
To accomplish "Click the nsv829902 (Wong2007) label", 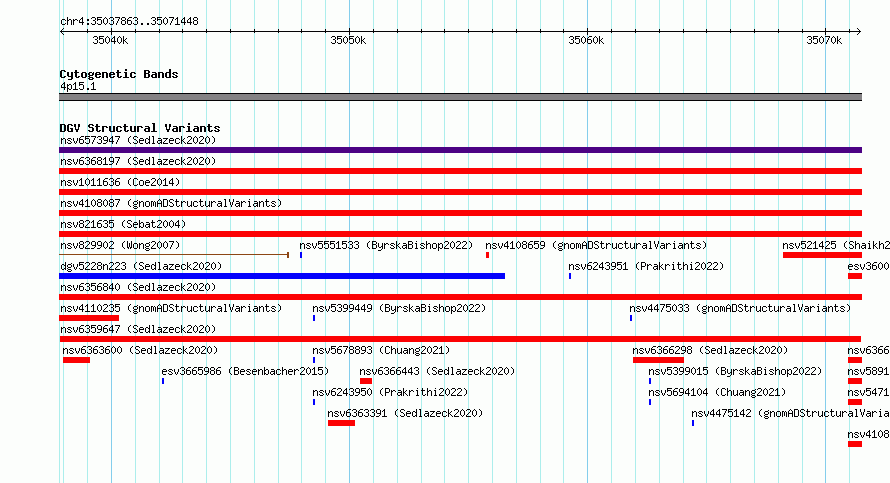I will click(120, 245).
